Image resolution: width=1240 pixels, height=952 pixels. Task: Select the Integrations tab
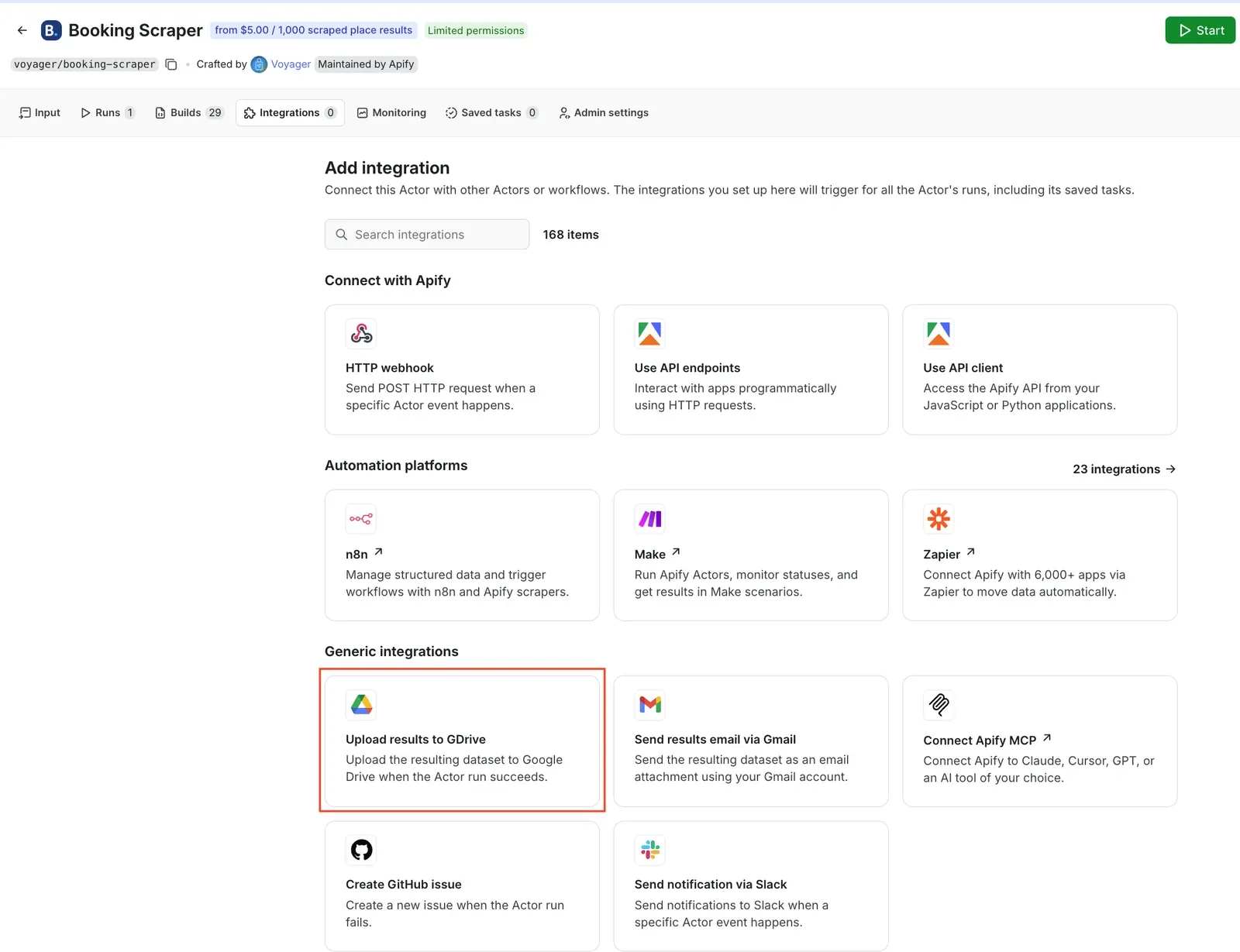pyautogui.click(x=290, y=113)
